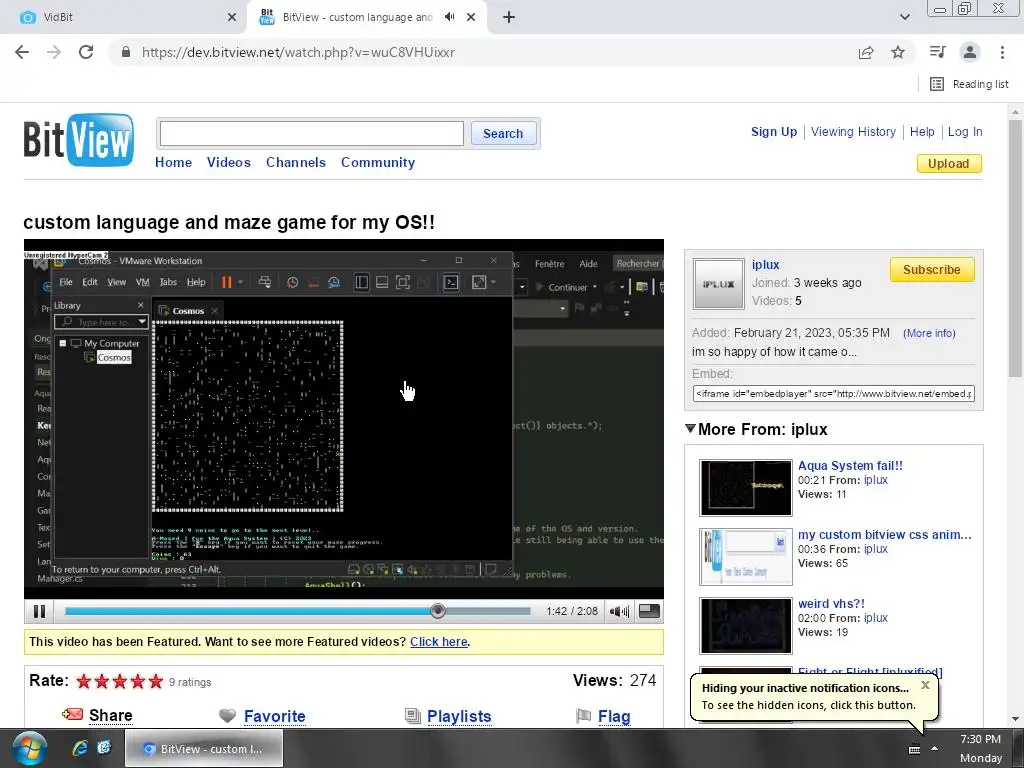1024x768 pixels.
Task: Open the Help link
Action: [x=921, y=132]
